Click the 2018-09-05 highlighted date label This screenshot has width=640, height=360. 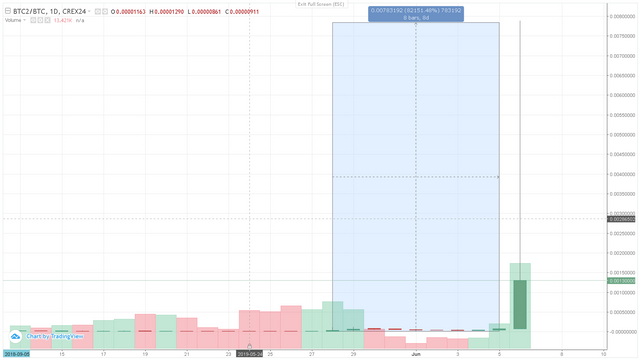point(17,354)
